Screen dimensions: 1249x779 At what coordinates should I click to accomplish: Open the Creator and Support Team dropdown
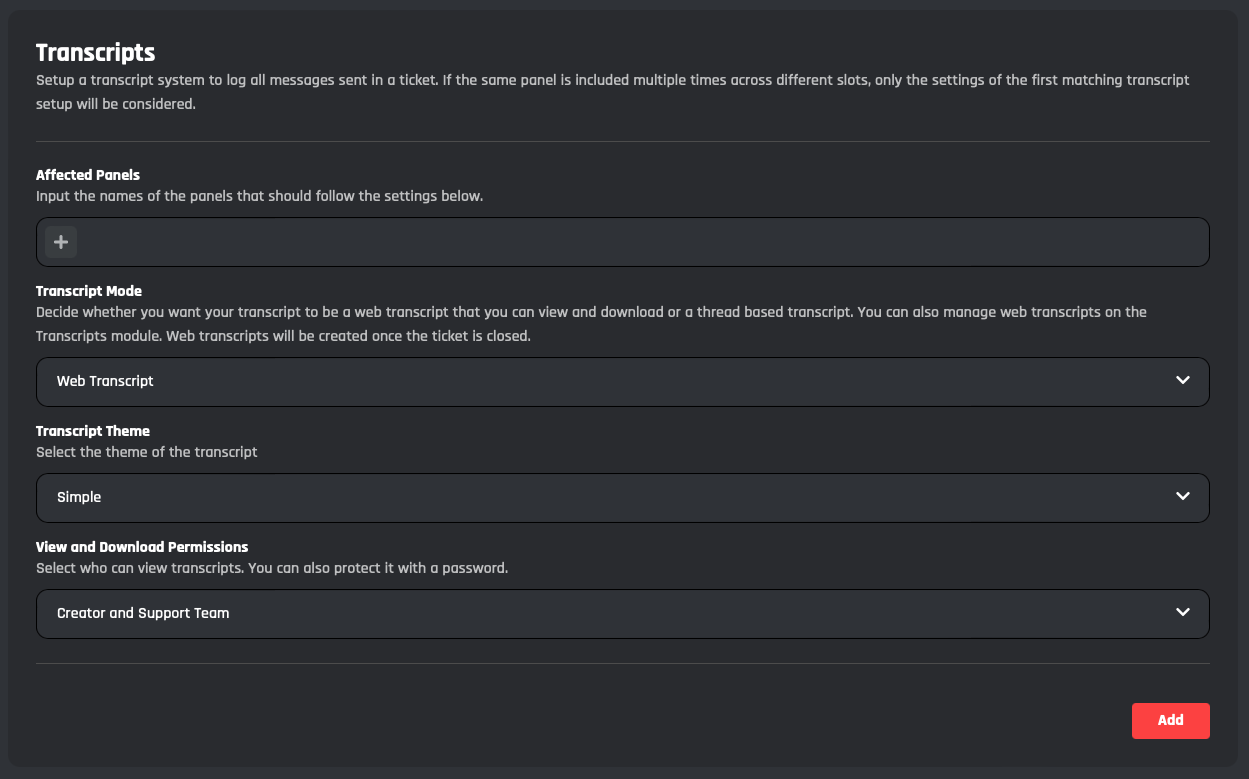tap(620, 613)
